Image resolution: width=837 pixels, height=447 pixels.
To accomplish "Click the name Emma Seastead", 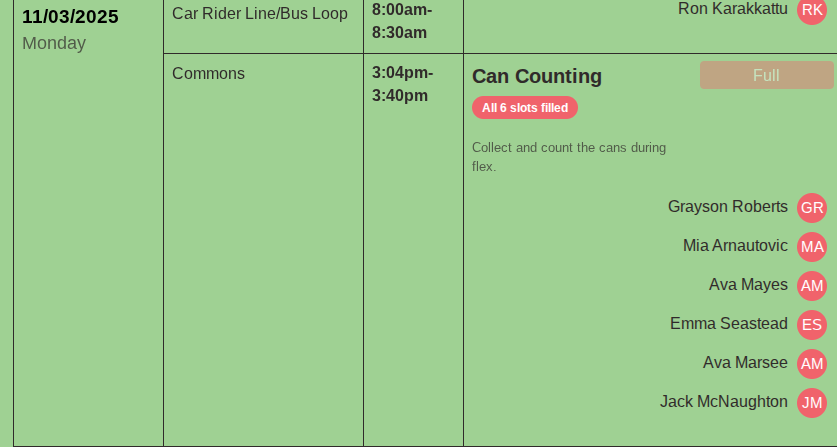I will (x=729, y=324).
